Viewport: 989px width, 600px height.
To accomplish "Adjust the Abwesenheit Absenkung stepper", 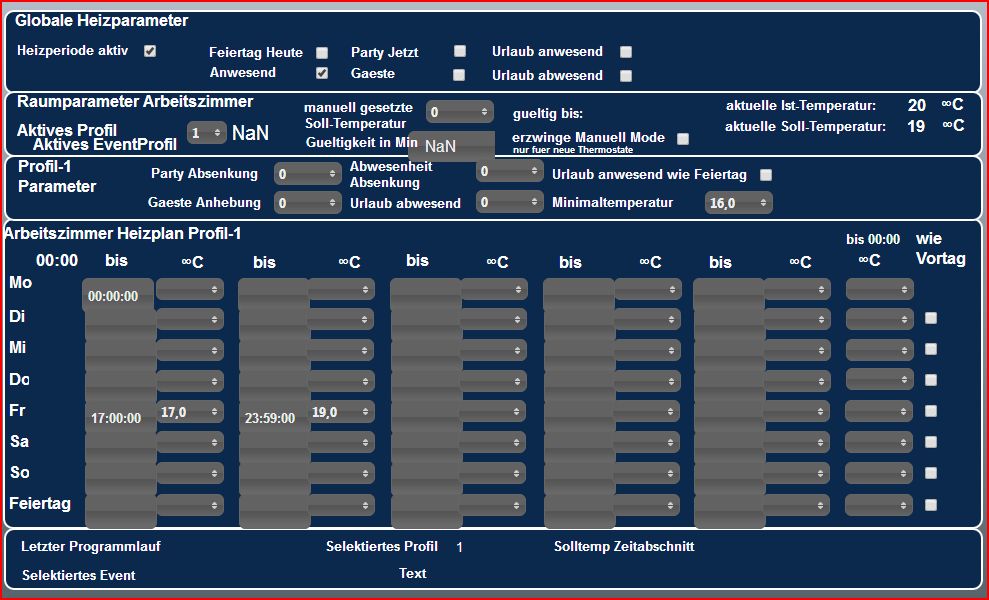I will point(510,171).
